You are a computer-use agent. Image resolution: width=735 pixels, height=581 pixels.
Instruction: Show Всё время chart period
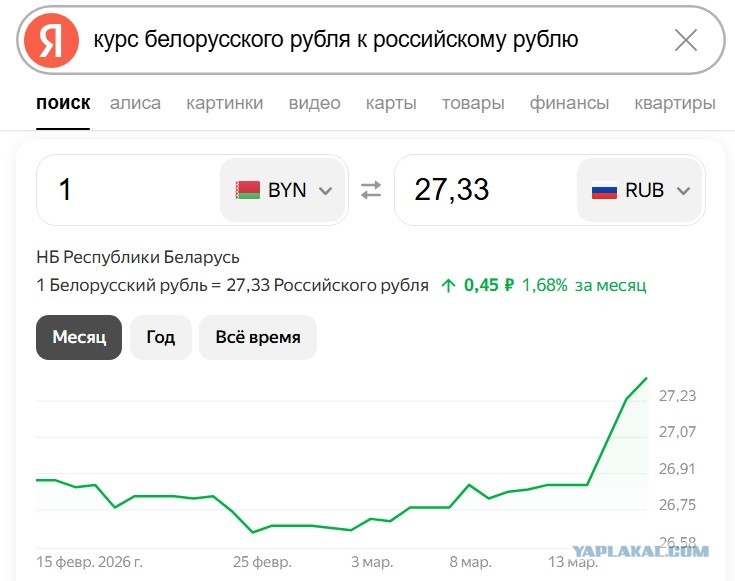(257, 337)
